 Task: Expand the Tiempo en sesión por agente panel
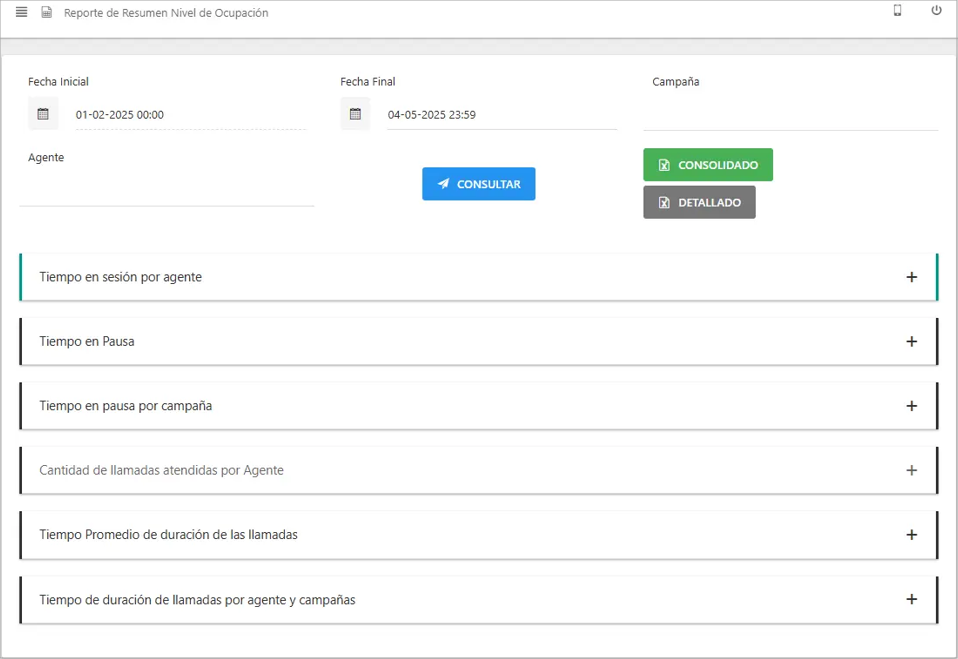point(911,277)
